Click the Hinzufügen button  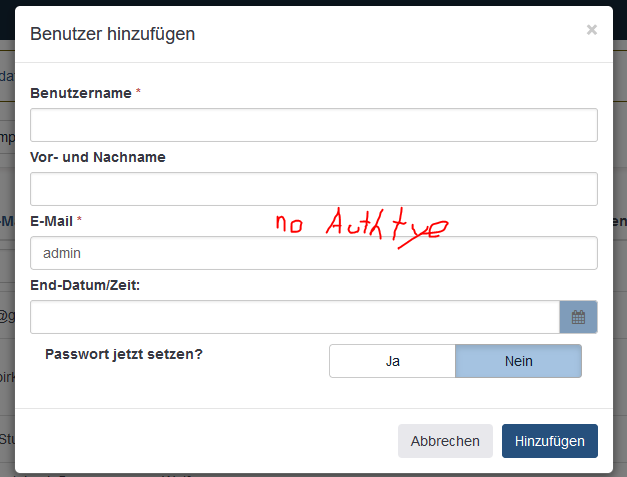click(550, 441)
